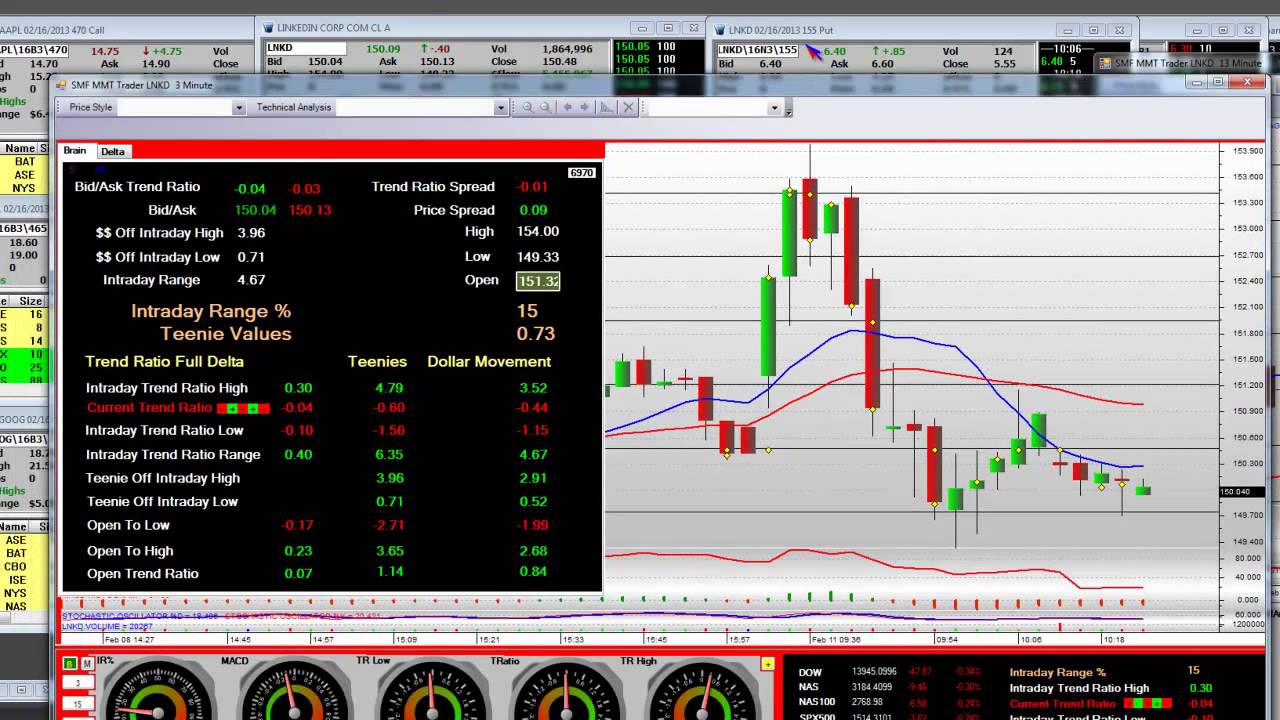Viewport: 1280px width, 720px height.
Task: Click the Dollar Movement column header
Action: tap(489, 362)
